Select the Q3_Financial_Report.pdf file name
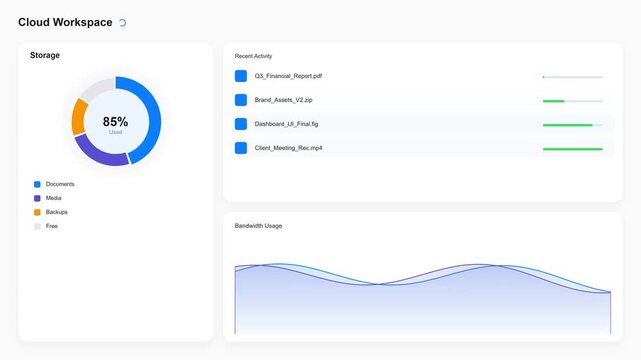641x360 pixels. click(x=288, y=76)
